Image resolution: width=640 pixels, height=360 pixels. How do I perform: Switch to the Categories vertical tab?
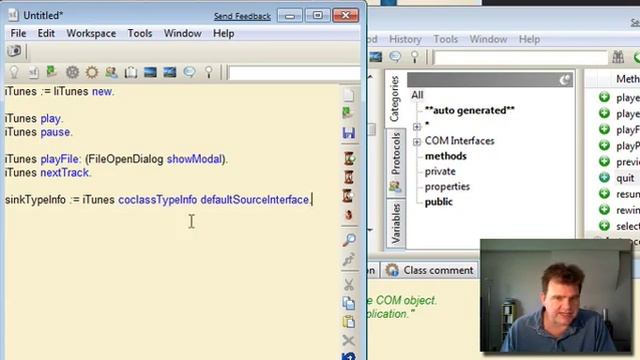(x=395, y=99)
